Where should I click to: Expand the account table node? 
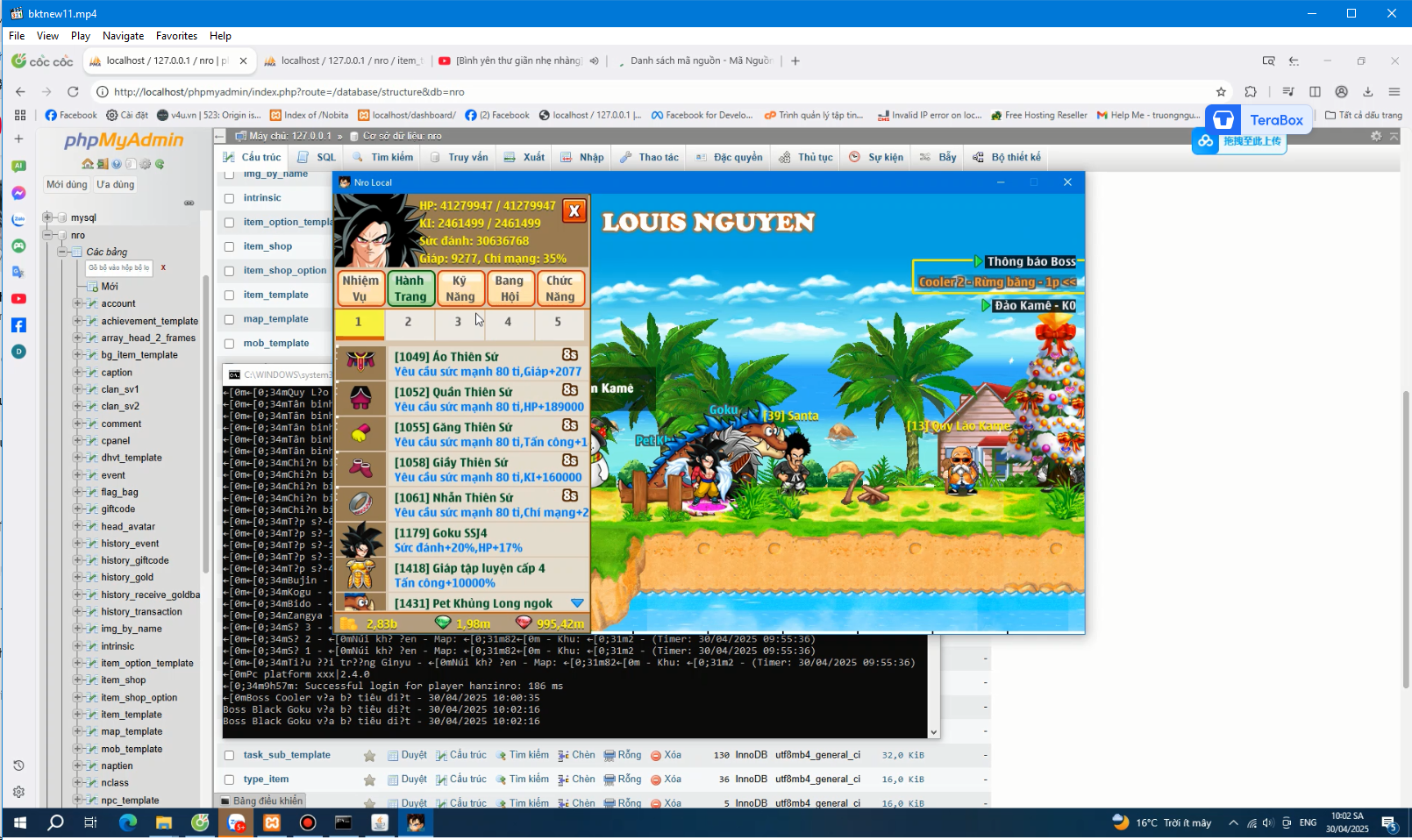(77, 303)
